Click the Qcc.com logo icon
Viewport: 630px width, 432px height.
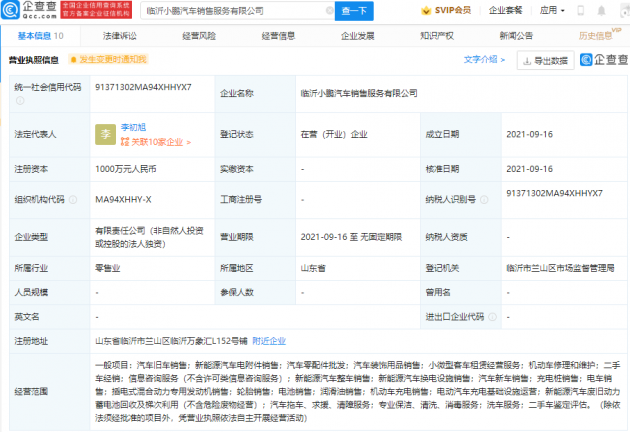click(x=10, y=10)
